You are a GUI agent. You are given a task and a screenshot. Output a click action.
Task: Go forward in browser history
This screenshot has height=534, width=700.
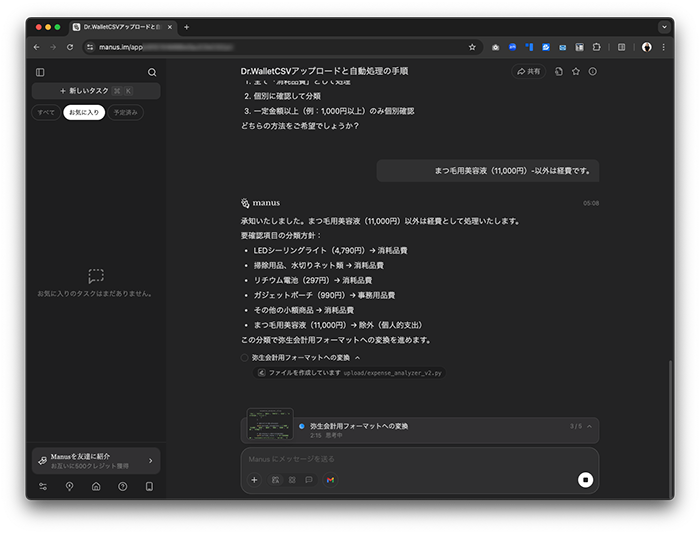53,47
